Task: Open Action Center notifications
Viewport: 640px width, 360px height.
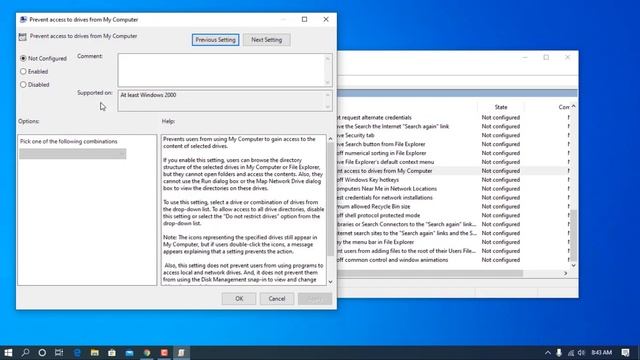Action: (625, 353)
